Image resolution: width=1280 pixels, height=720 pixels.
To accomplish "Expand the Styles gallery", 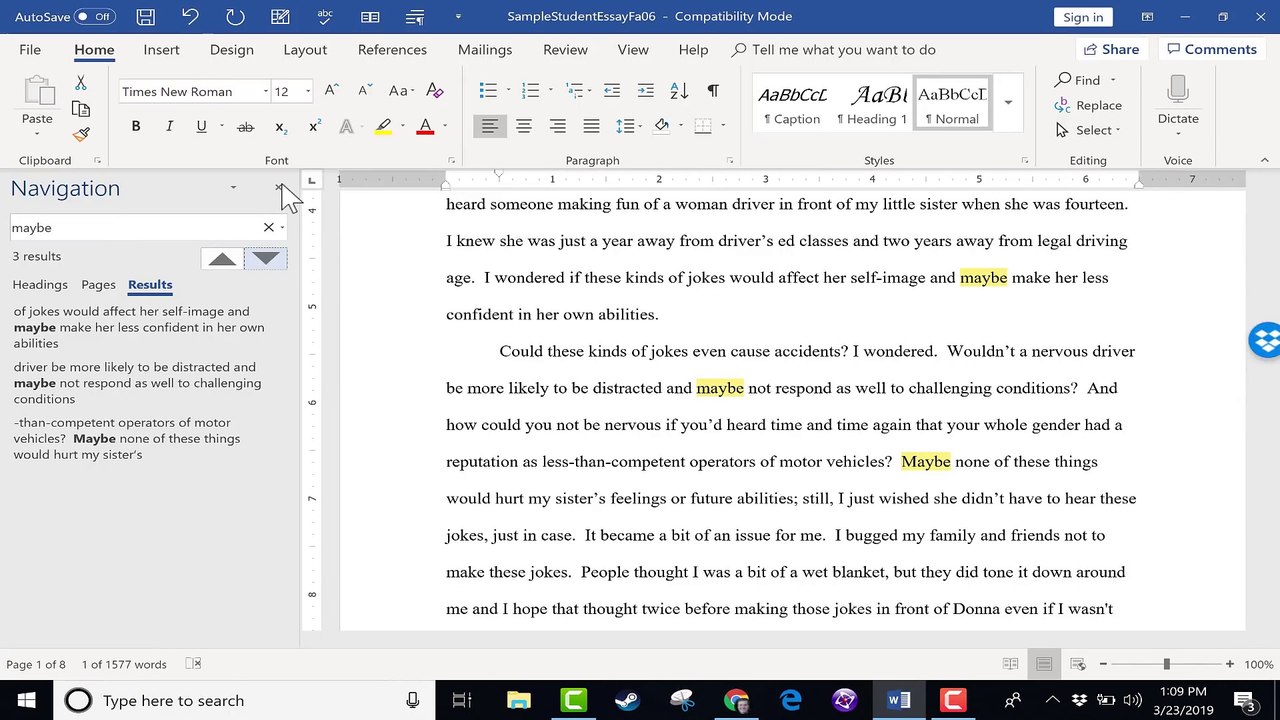I will click(x=1008, y=102).
